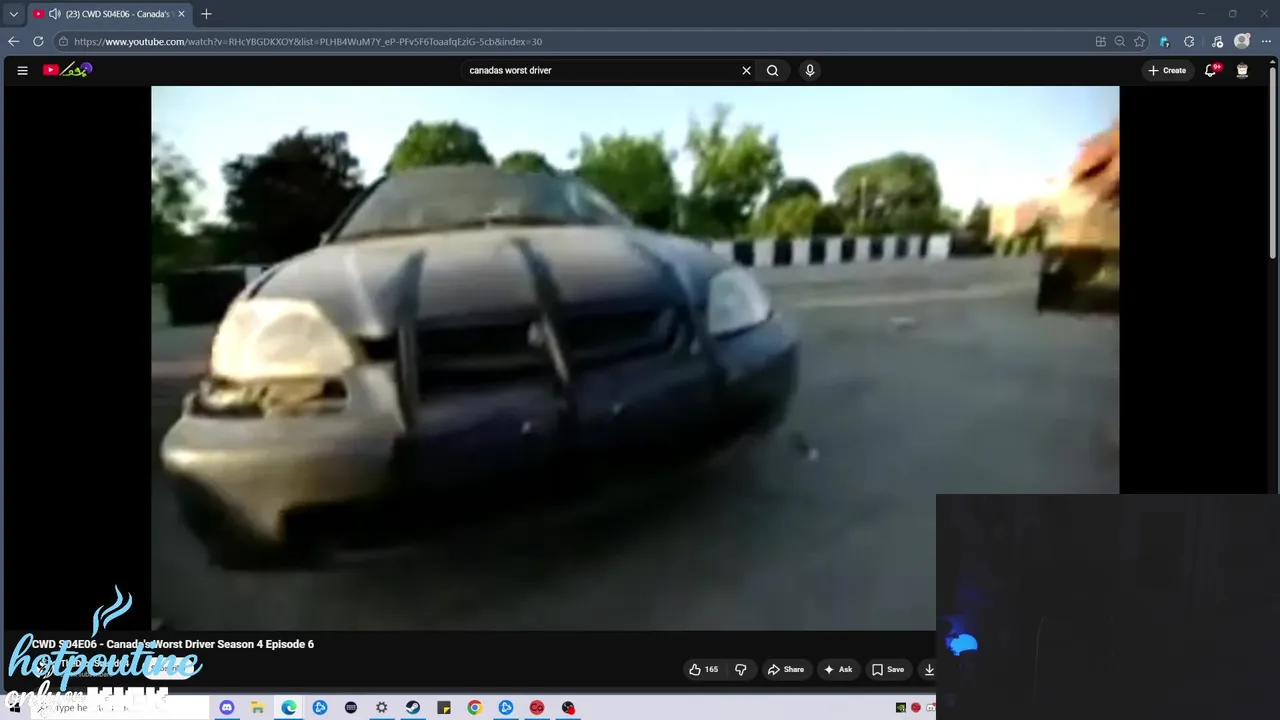Open the browser profile avatar
The image size is (1280, 720).
coord(1242,41)
